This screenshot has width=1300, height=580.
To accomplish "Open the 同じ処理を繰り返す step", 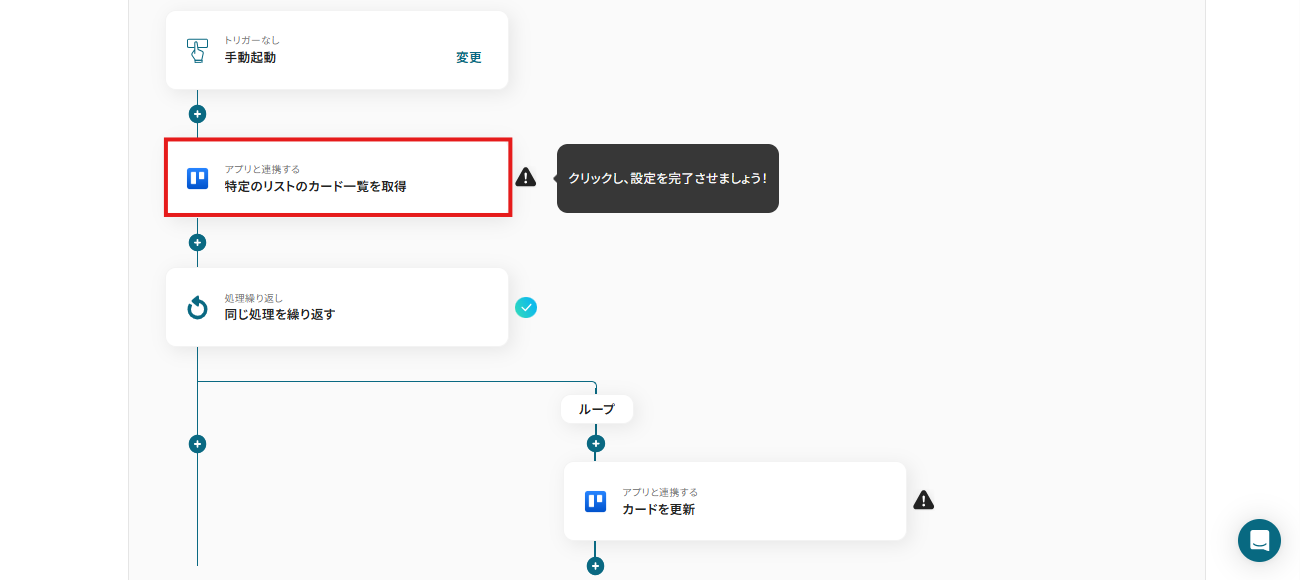I will [337, 307].
